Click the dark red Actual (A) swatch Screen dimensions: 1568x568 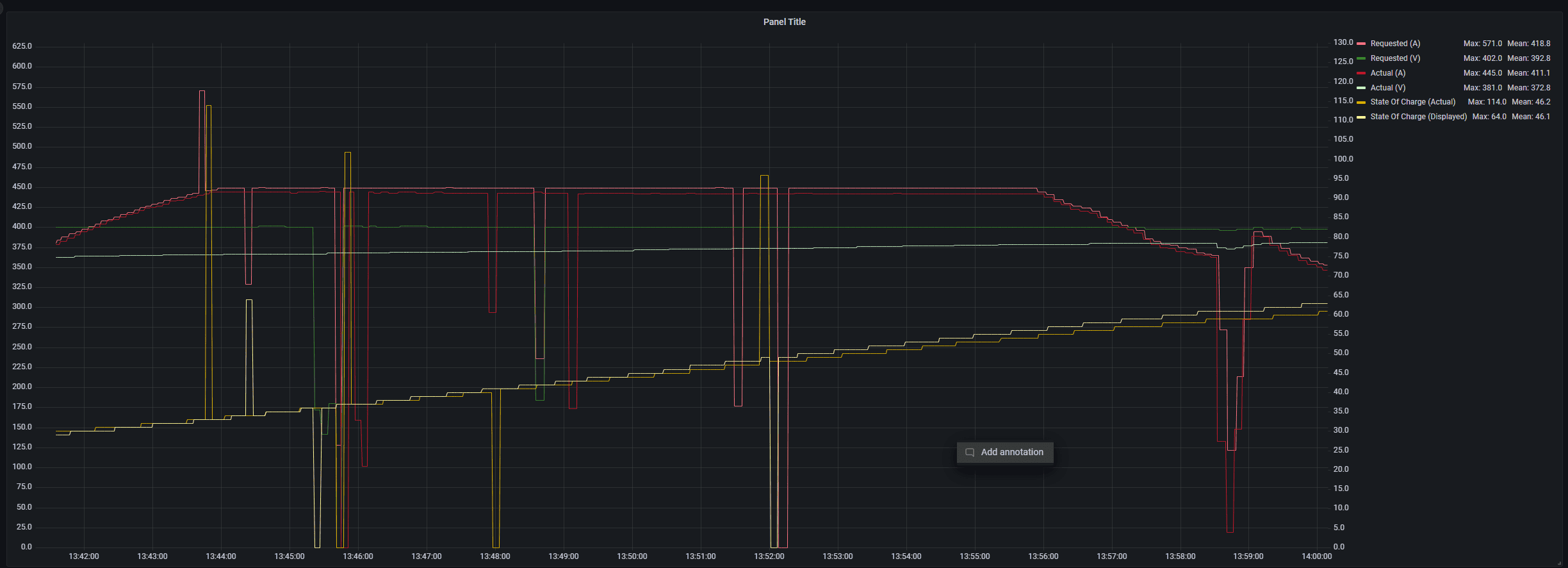1361,73
